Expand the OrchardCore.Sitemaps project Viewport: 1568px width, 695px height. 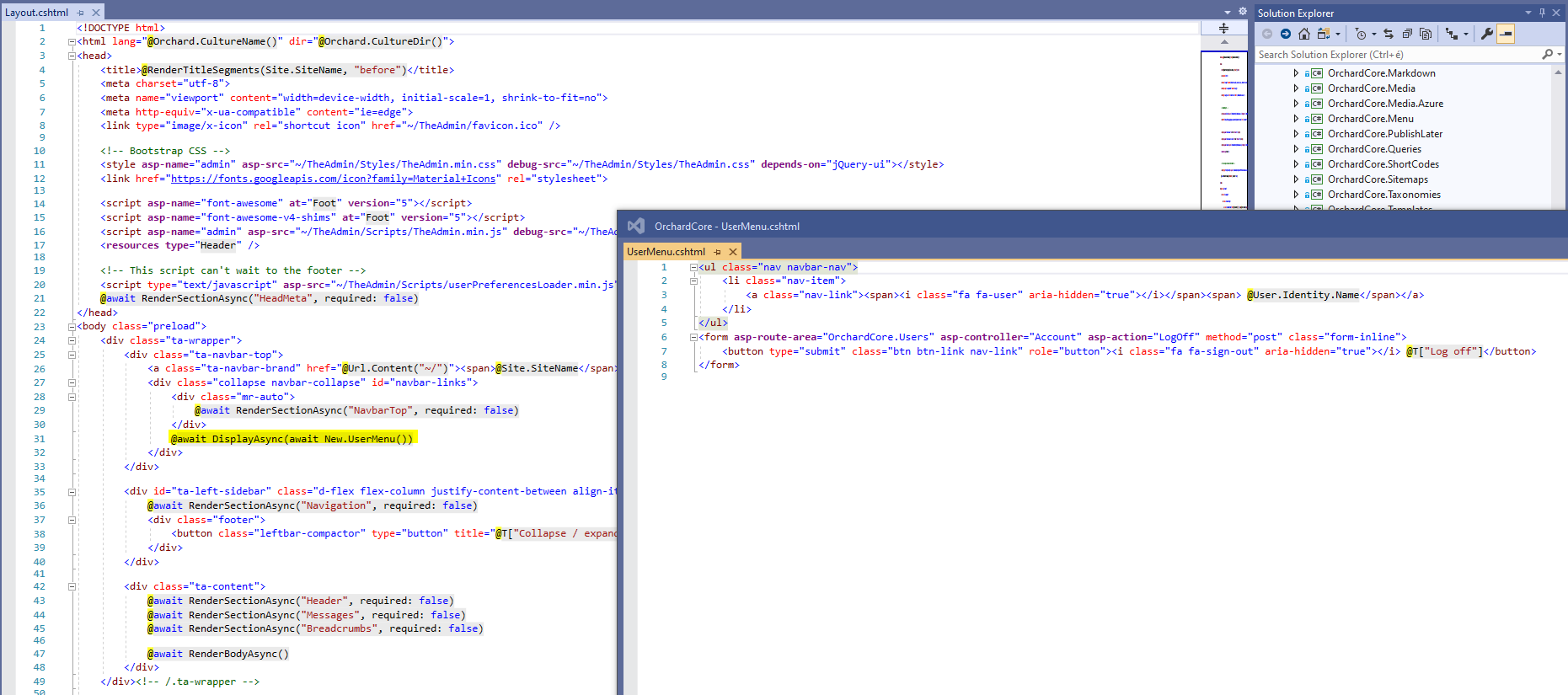[x=1296, y=179]
